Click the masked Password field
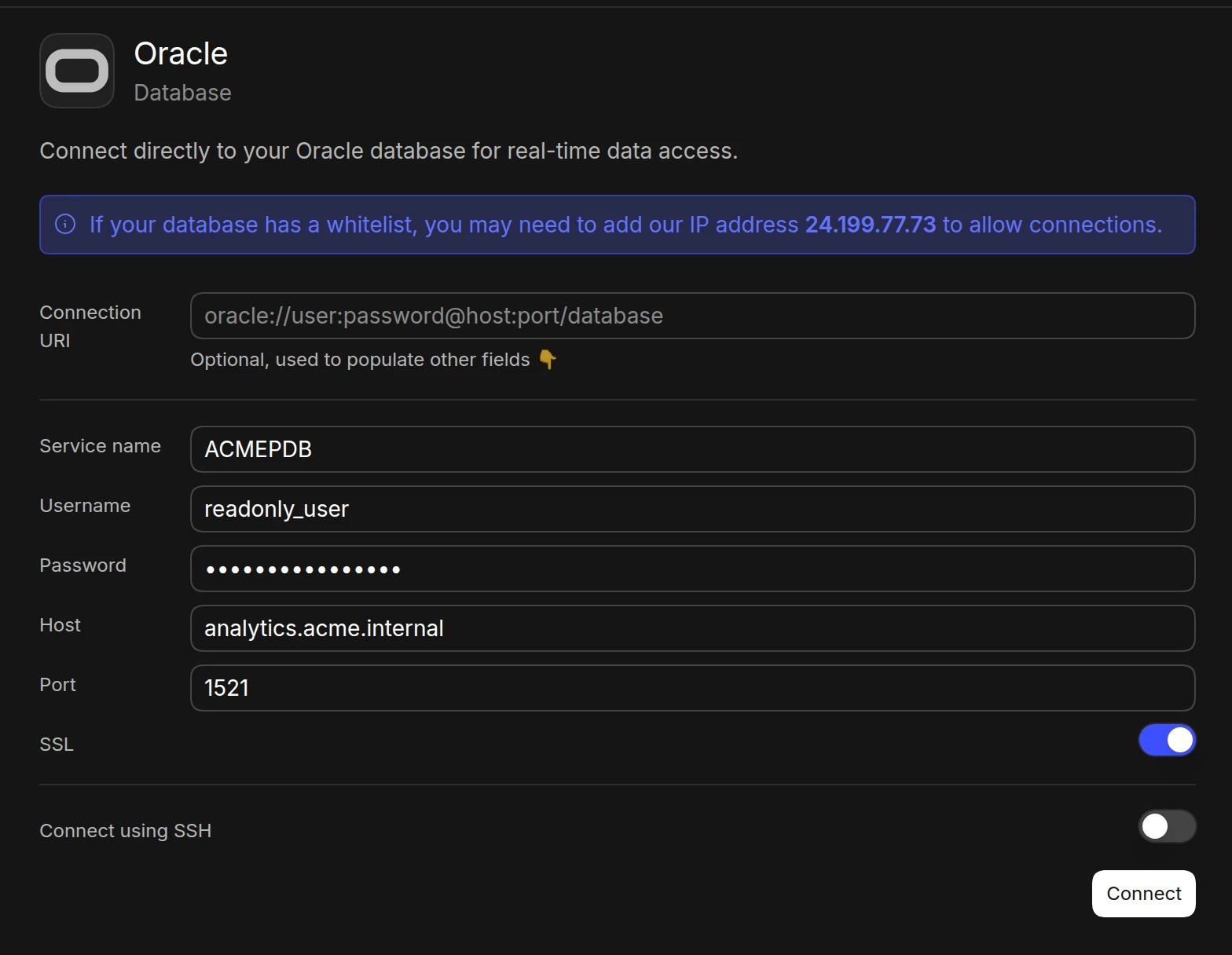1232x955 pixels. [x=692, y=569]
